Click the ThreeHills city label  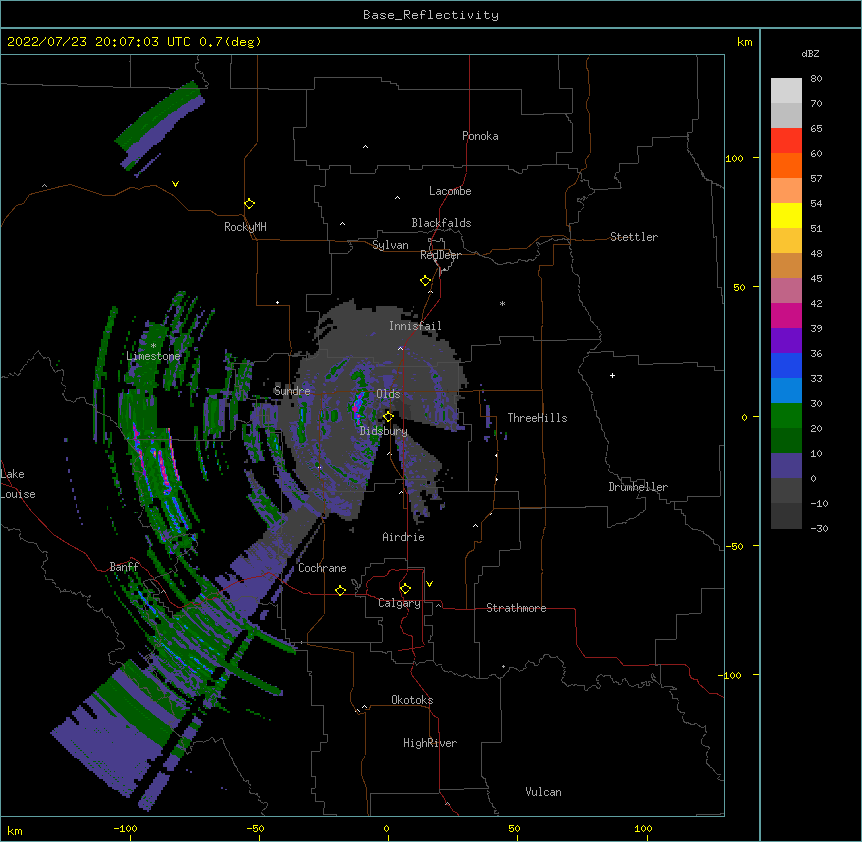click(x=537, y=418)
